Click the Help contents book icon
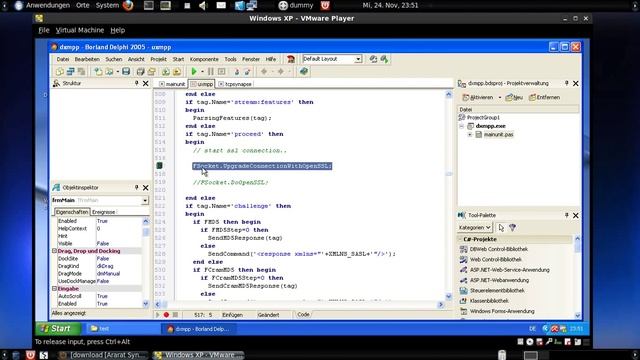Image resolution: width=640 pixels, height=360 pixels. click(x=304, y=71)
